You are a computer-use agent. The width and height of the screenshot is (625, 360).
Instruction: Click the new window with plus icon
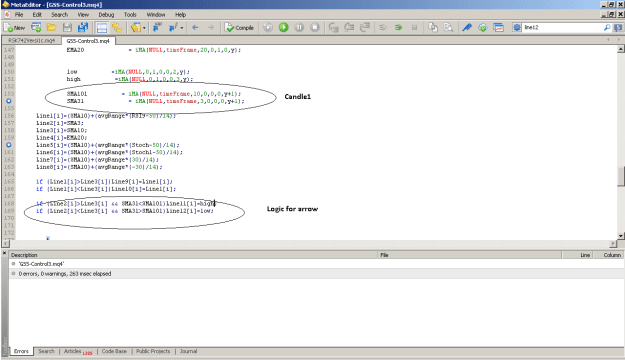pos(36,28)
